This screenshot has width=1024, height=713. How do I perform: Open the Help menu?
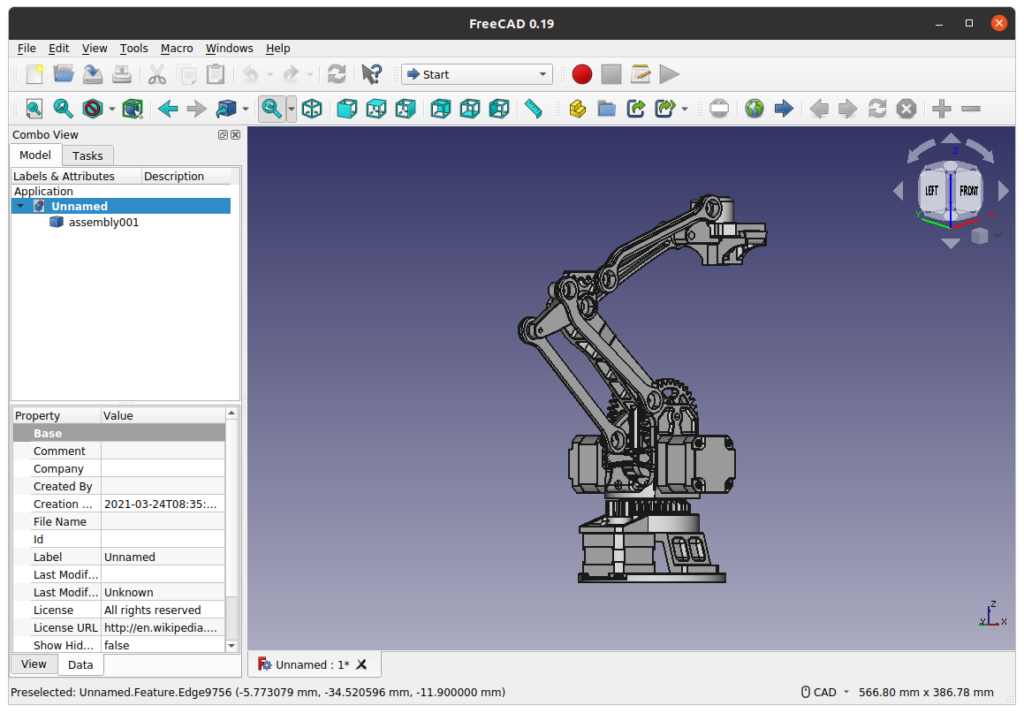pyautogui.click(x=278, y=48)
